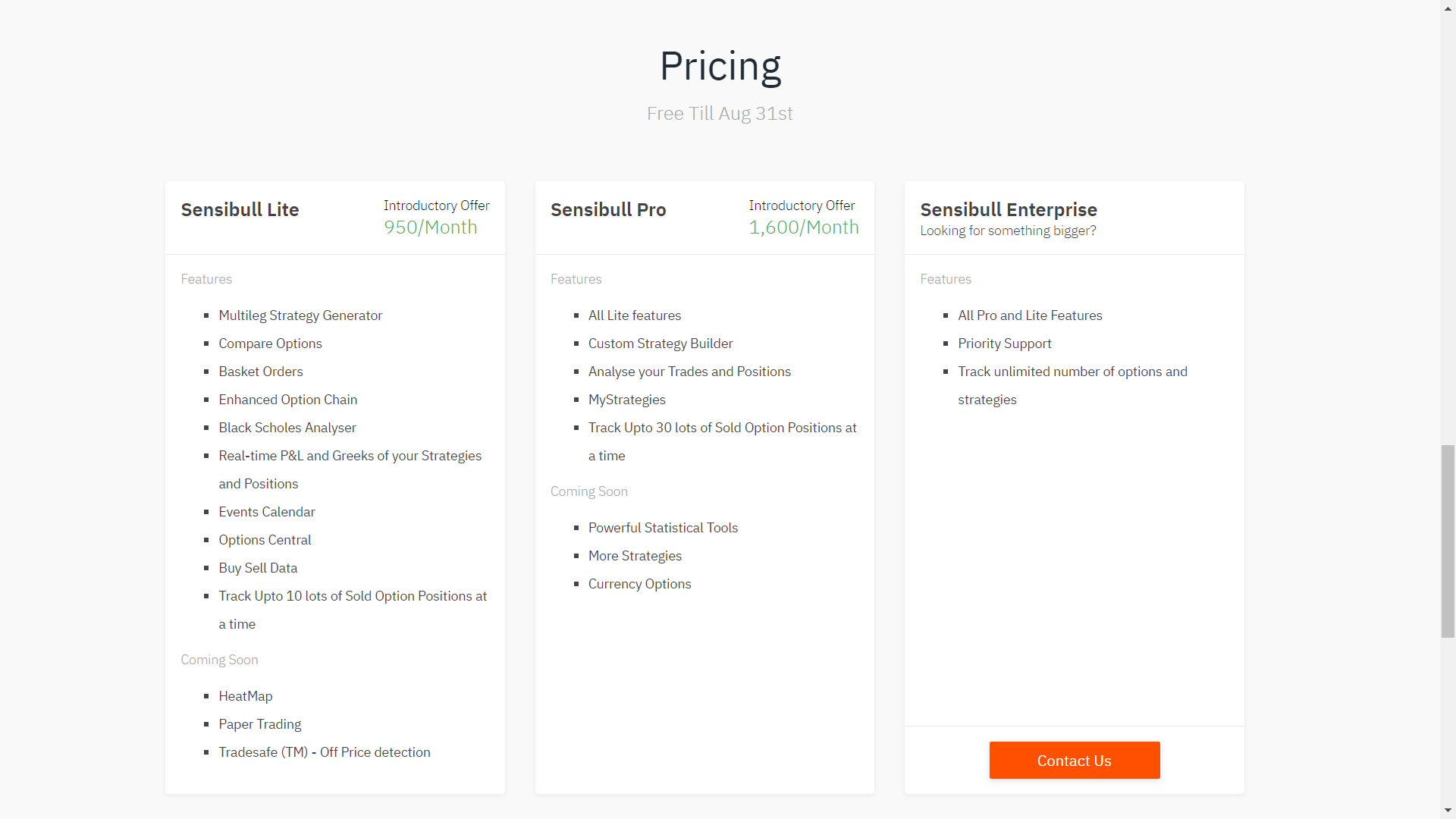
Task: Select the 1,600/Month price text
Action: coord(803,227)
